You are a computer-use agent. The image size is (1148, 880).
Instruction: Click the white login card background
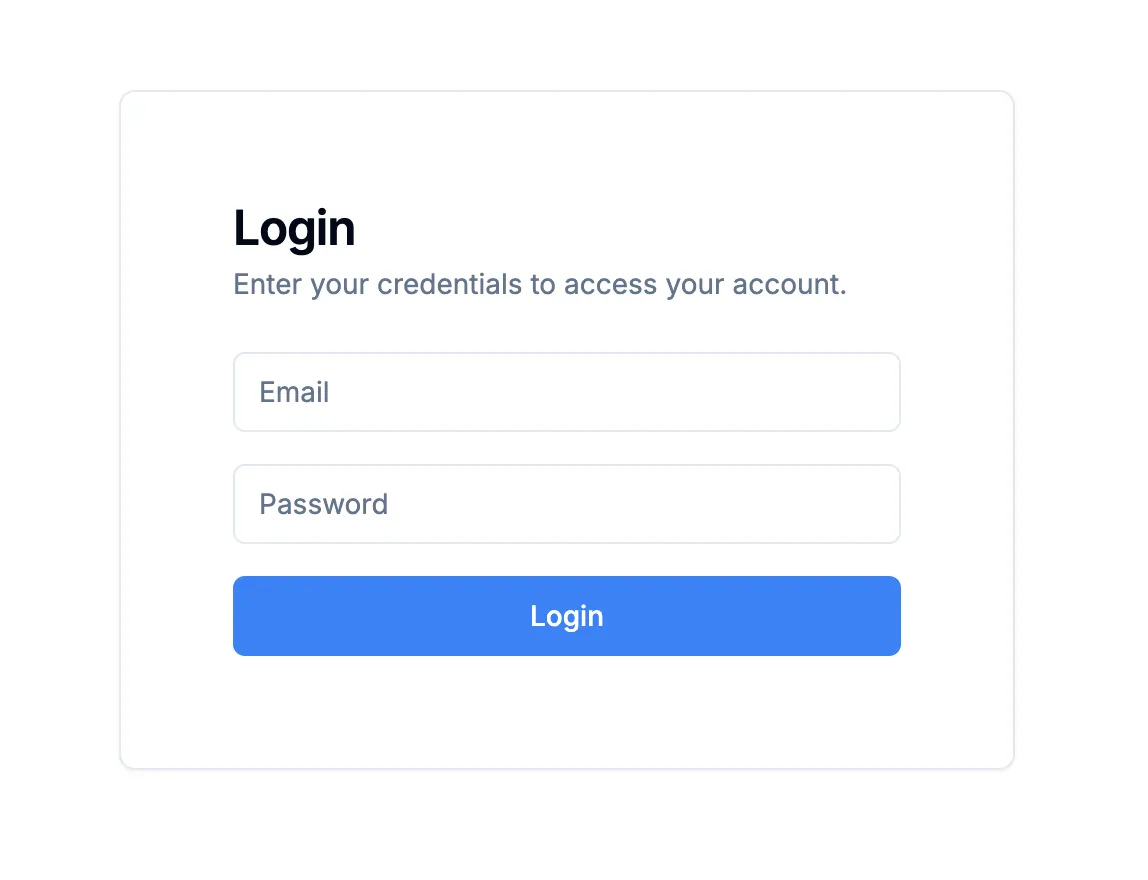[567, 710]
